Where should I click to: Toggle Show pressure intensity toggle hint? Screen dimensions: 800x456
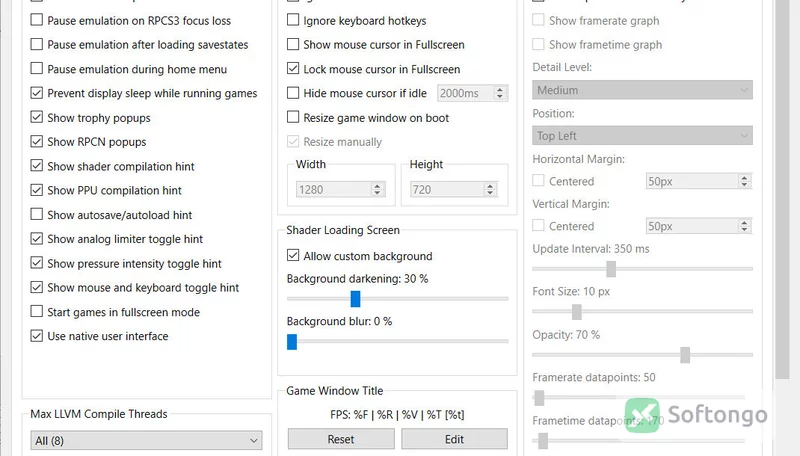pyautogui.click(x=36, y=263)
